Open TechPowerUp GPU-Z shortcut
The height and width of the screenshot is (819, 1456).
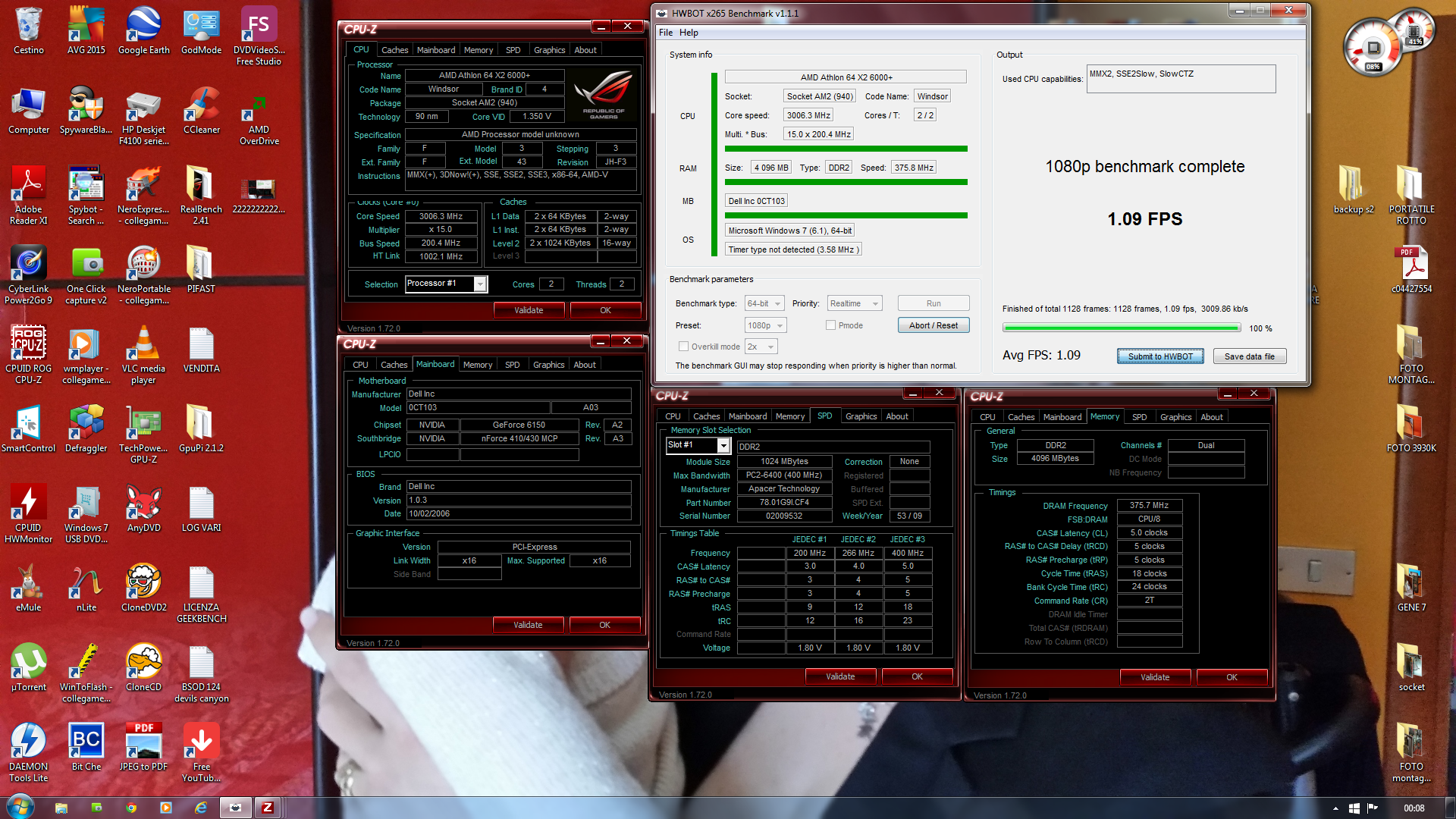[x=143, y=435]
